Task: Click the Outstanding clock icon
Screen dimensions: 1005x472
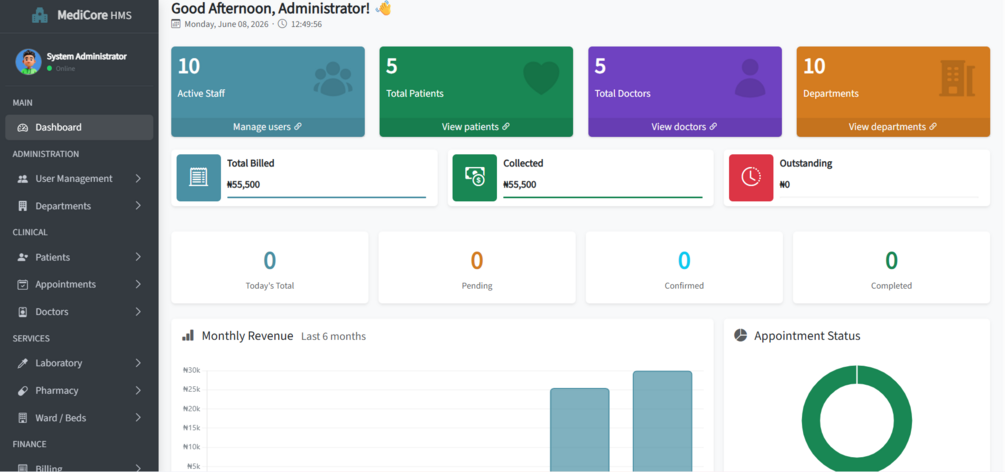Action: tap(751, 178)
